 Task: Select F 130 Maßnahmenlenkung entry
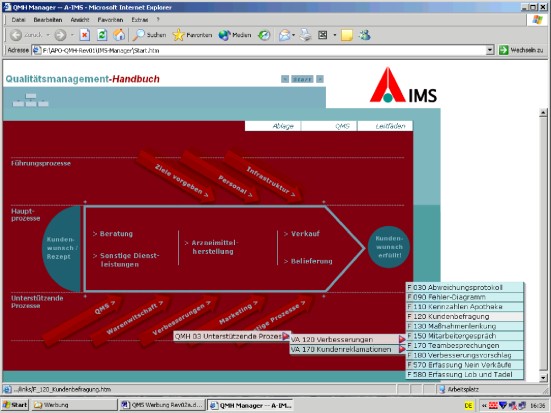pos(465,326)
